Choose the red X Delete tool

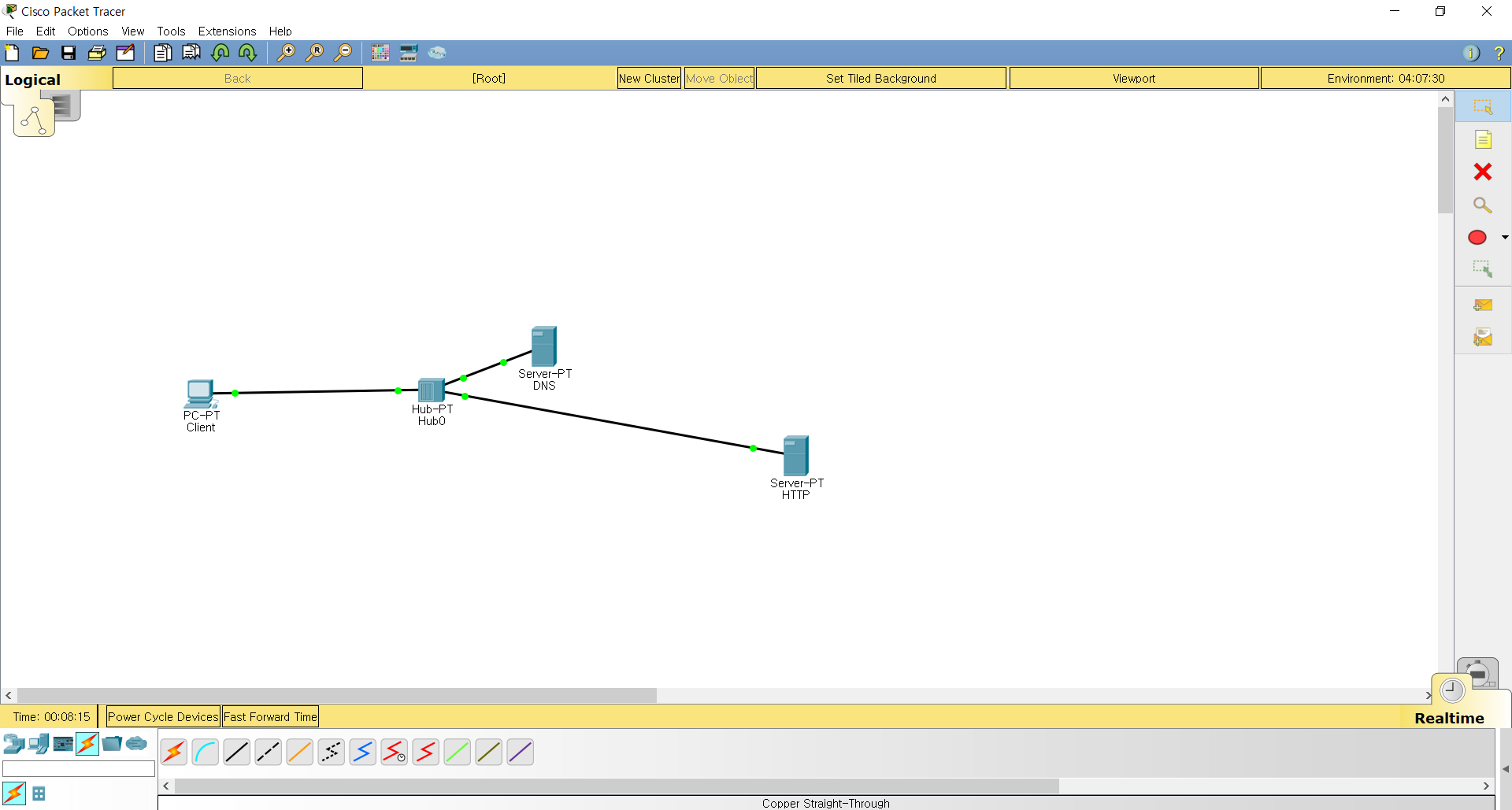point(1483,172)
